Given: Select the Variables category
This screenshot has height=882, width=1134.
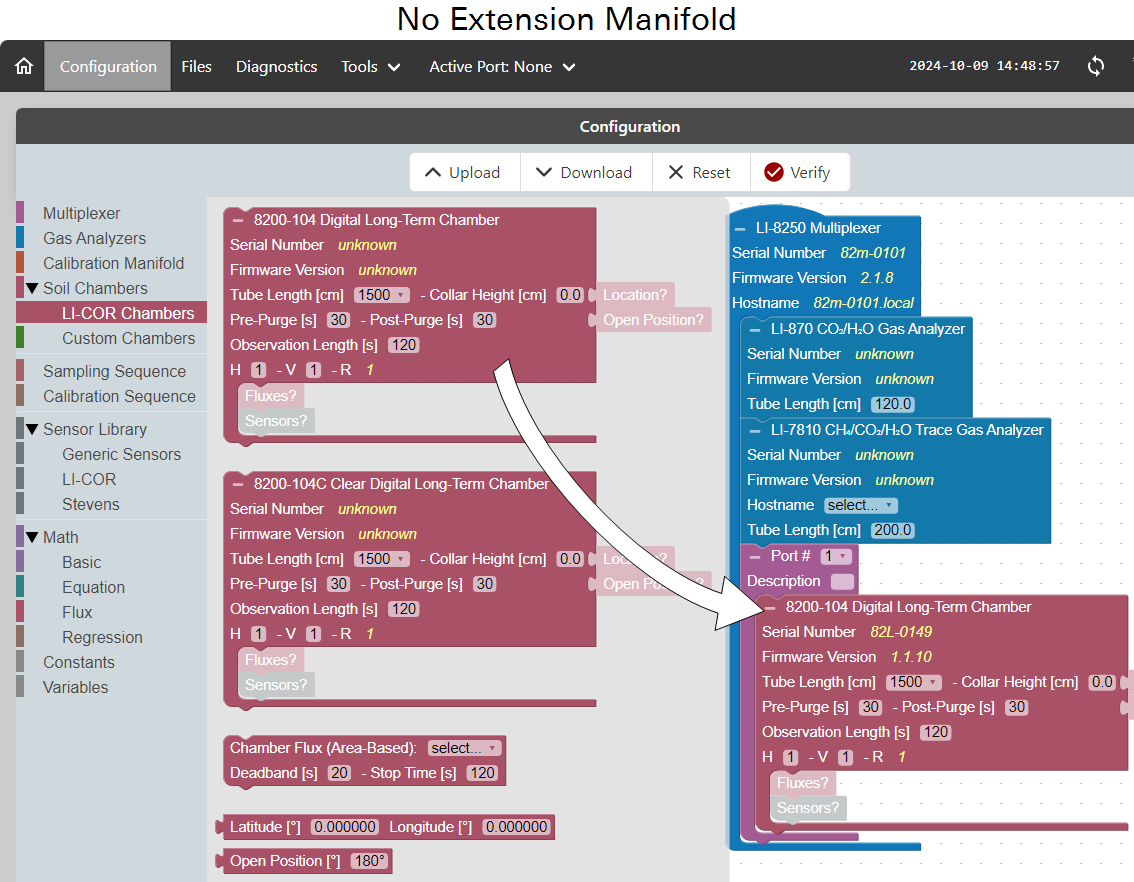Looking at the screenshot, I should click(75, 688).
